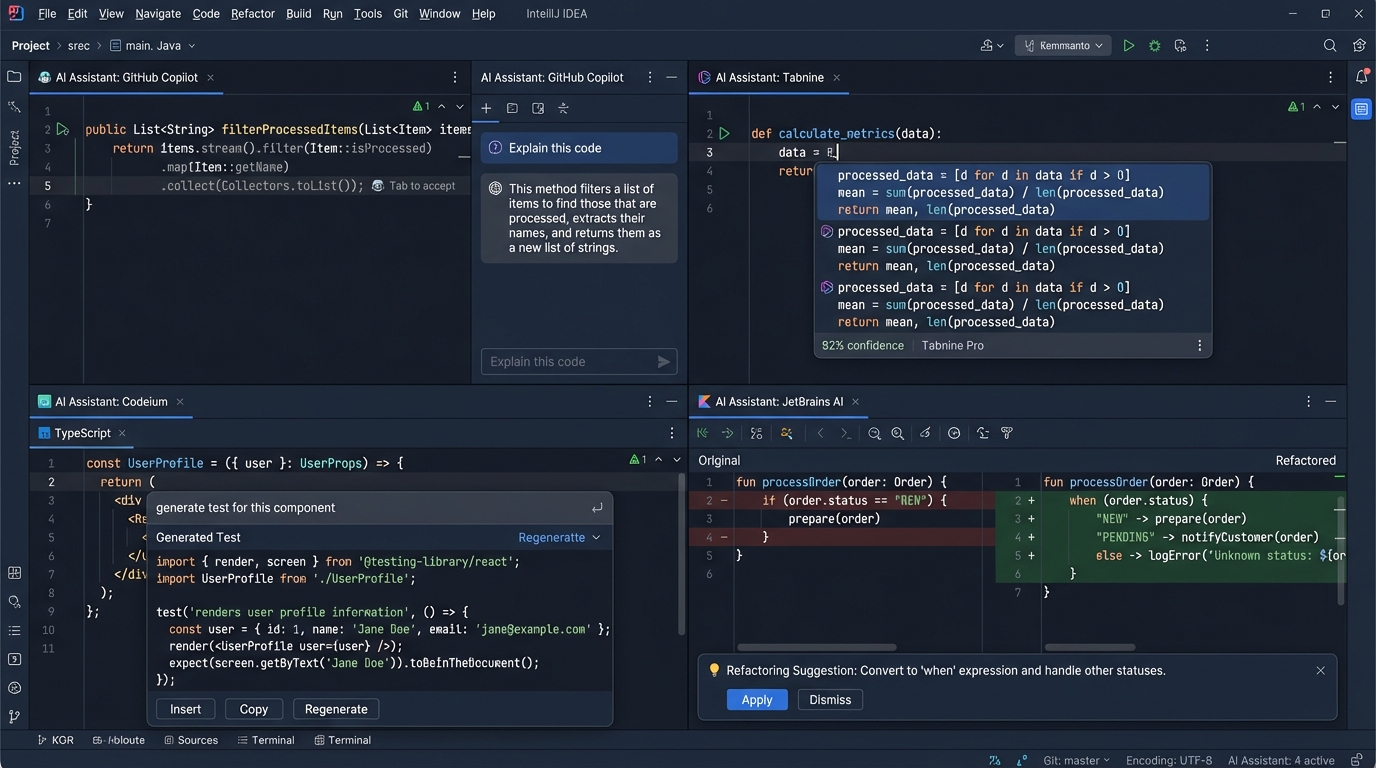This screenshot has height=768, width=1376.
Task: Copy the generated test code
Action: click(x=253, y=708)
